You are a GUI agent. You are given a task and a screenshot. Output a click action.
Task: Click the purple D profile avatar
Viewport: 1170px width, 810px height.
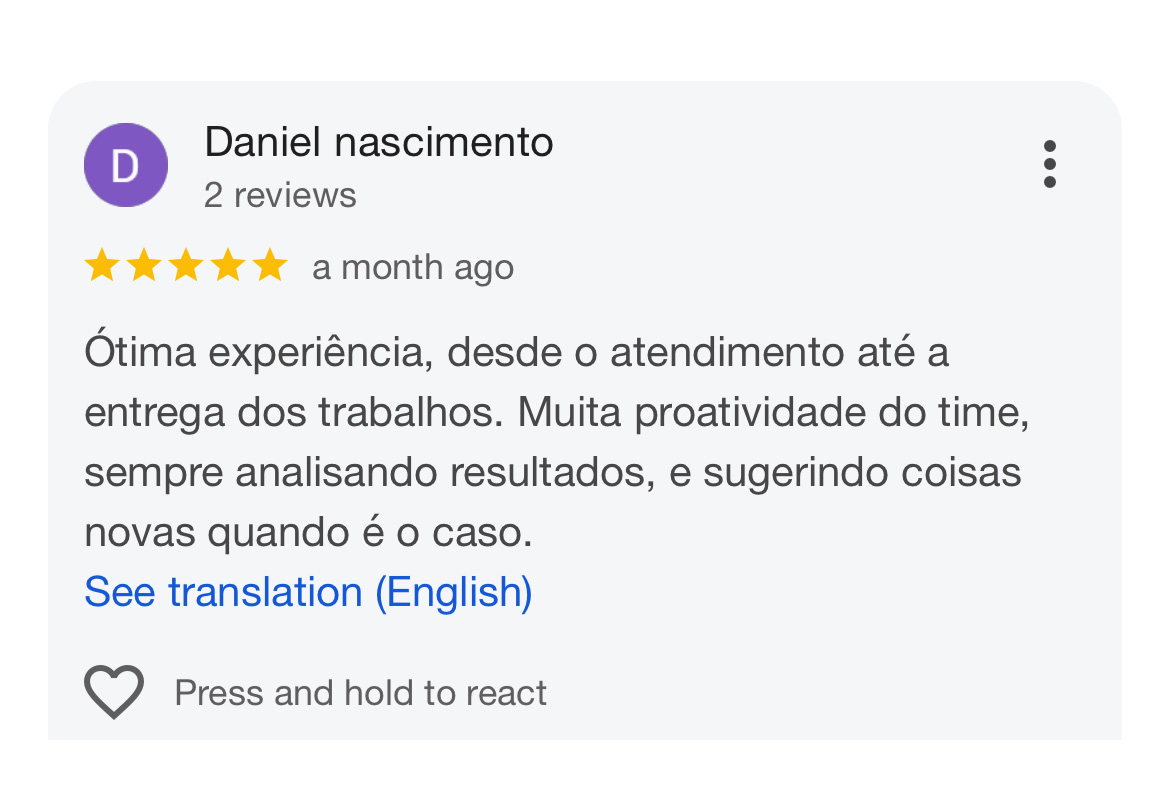click(125, 165)
